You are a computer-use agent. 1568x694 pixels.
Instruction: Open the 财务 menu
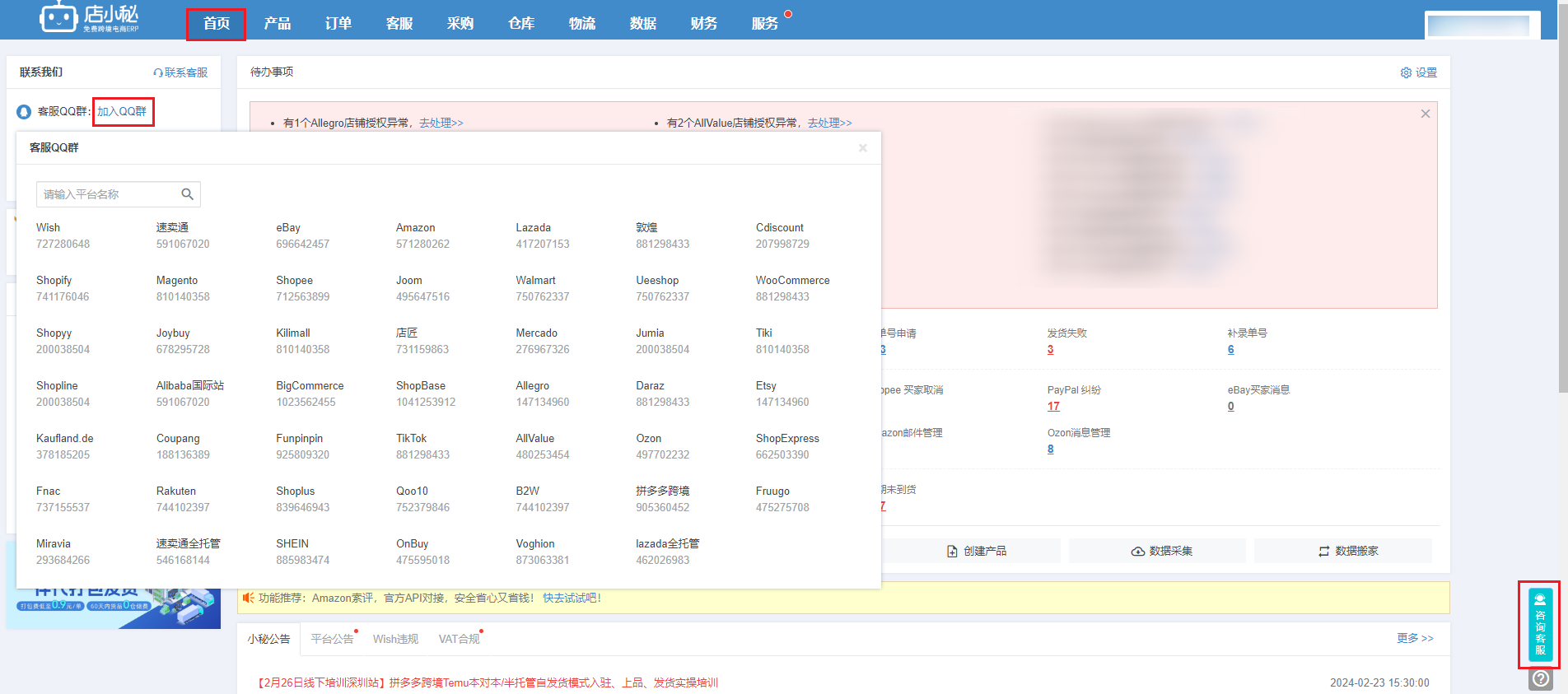(704, 24)
